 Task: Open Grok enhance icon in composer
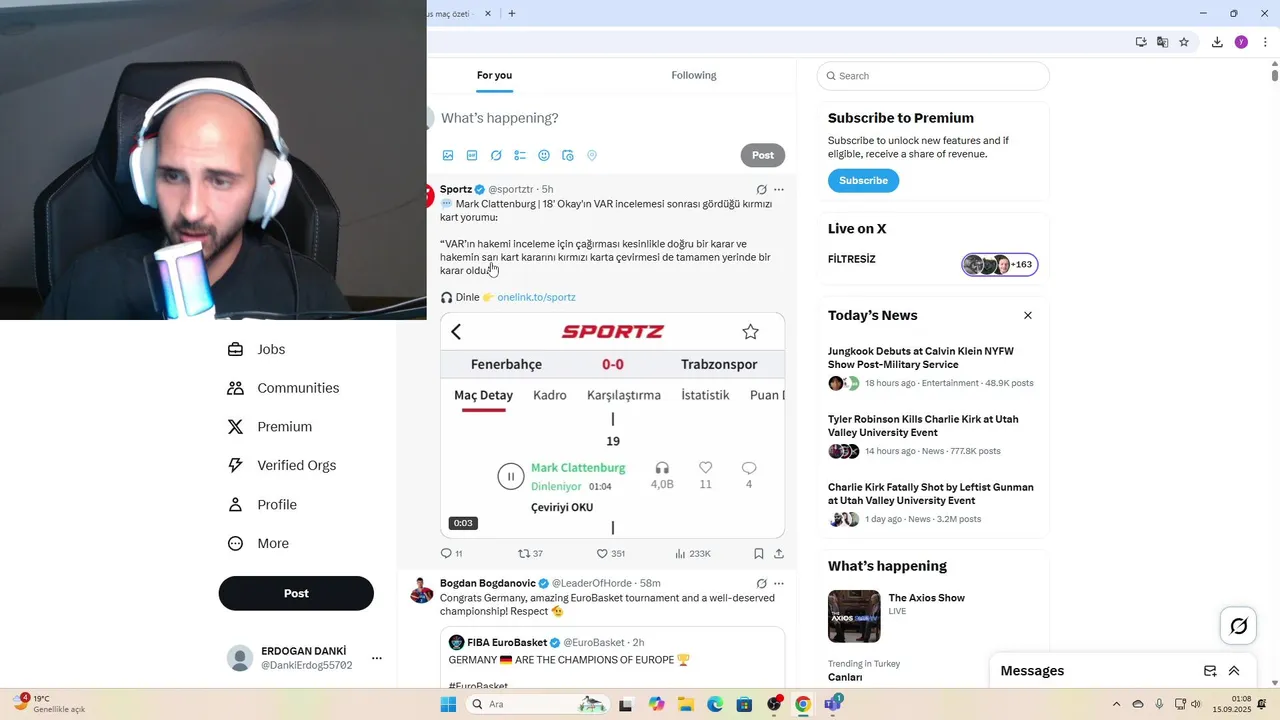point(496,155)
